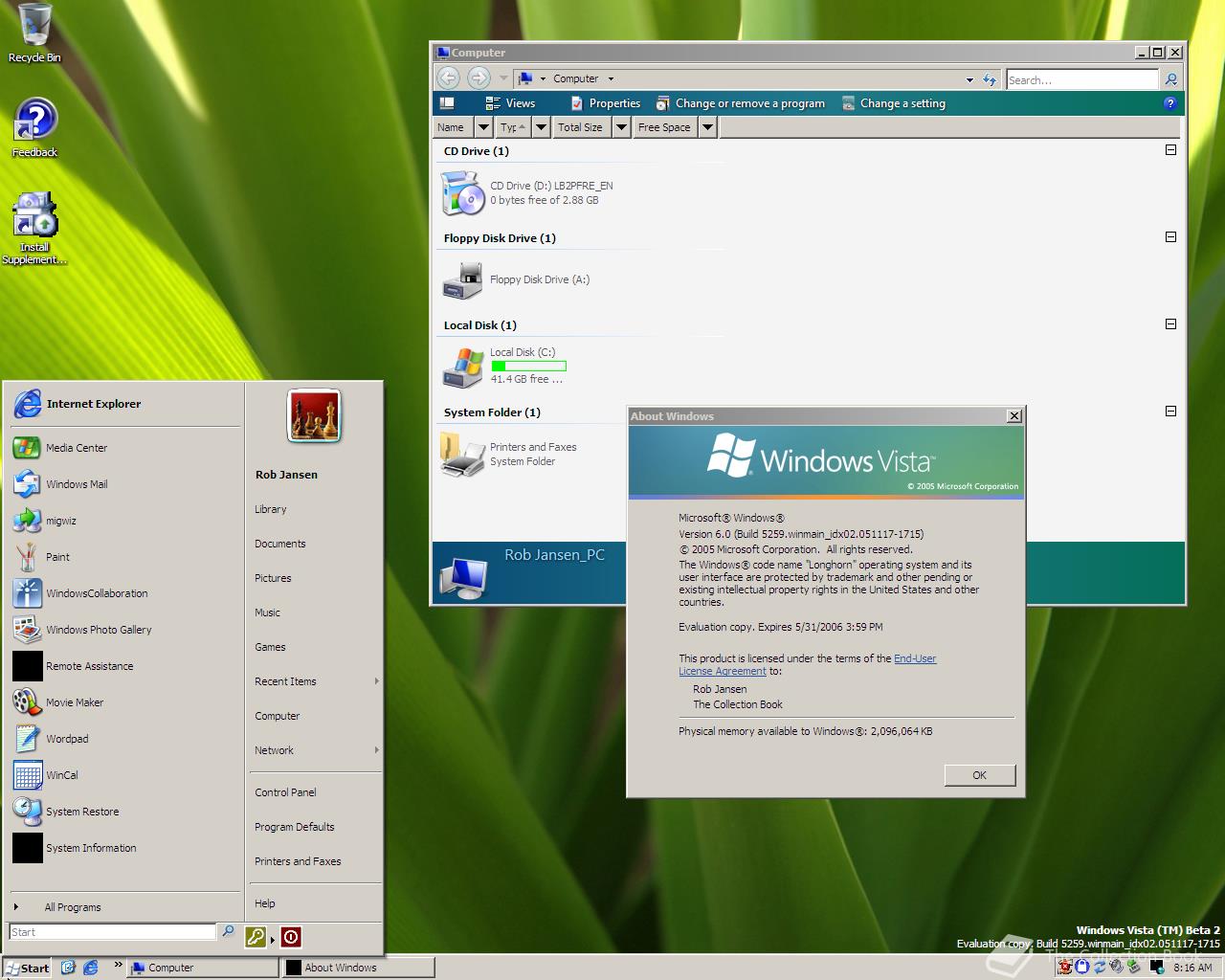Viewport: 1225px width, 980px height.
Task: Collapse the System Folder (1) group
Action: 1170,412
